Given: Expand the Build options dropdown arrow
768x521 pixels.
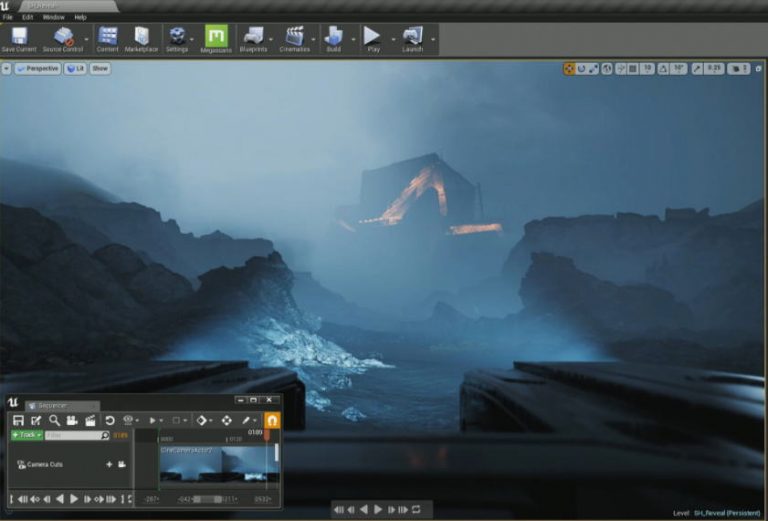Looking at the screenshot, I should [353, 39].
